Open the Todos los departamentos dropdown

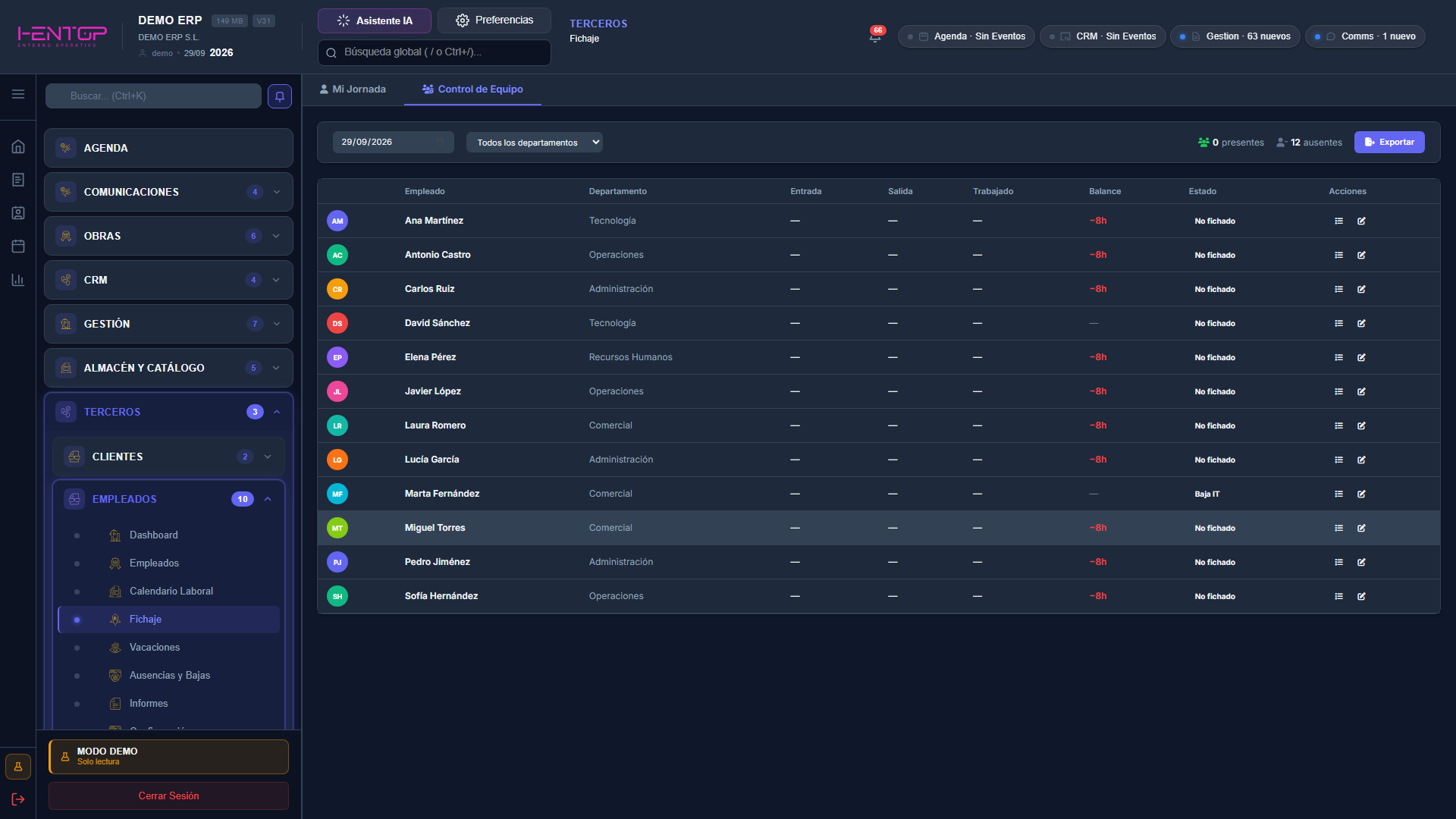pyautogui.click(x=535, y=143)
